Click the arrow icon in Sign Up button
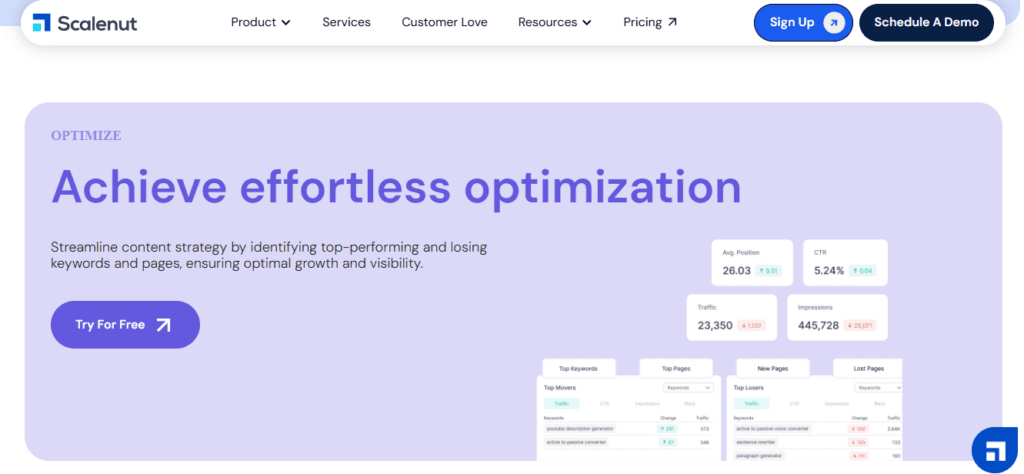Image resolution: width=1024 pixels, height=474 pixels. 833,23
